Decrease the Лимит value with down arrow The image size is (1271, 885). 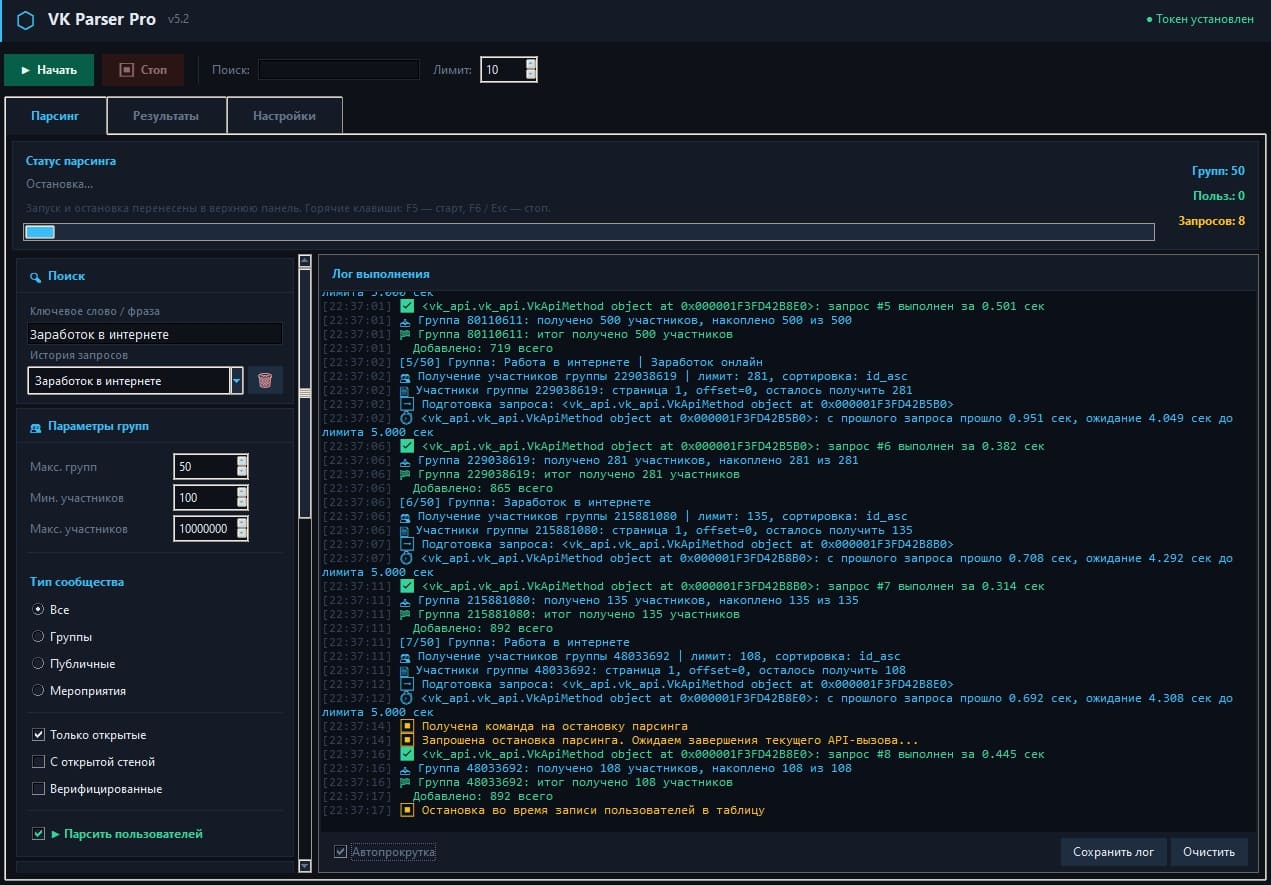point(531,74)
